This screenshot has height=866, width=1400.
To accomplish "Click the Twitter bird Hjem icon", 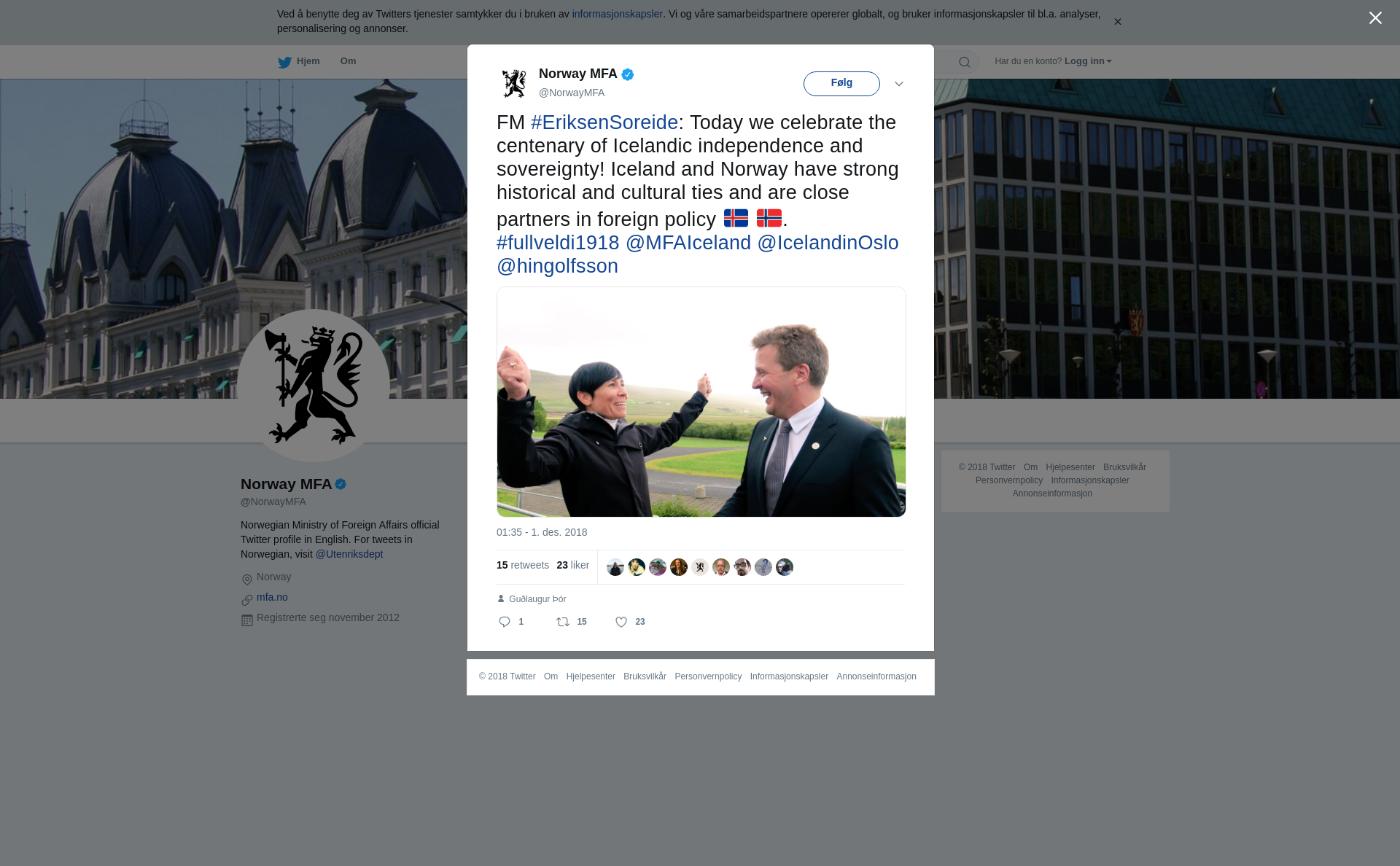I will point(284,62).
